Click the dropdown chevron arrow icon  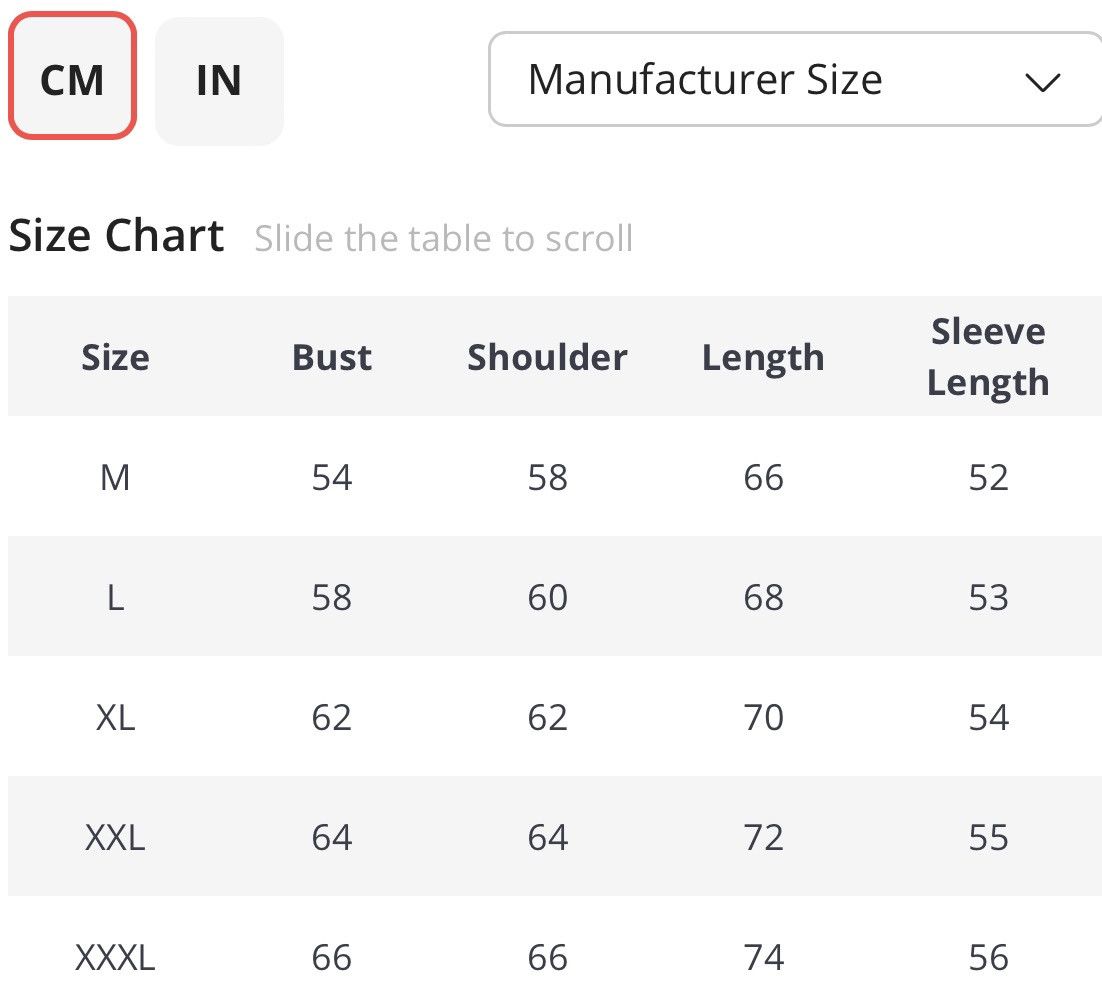click(1042, 82)
